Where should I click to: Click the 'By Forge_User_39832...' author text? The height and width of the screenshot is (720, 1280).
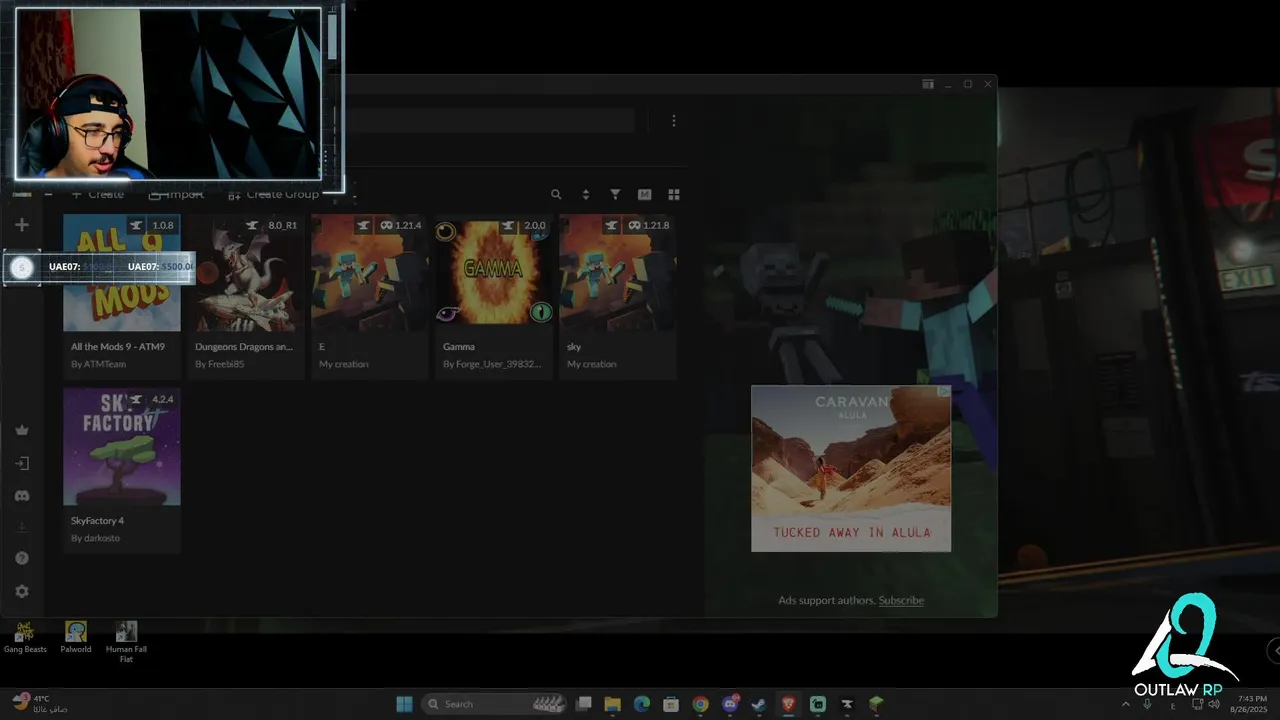492,364
